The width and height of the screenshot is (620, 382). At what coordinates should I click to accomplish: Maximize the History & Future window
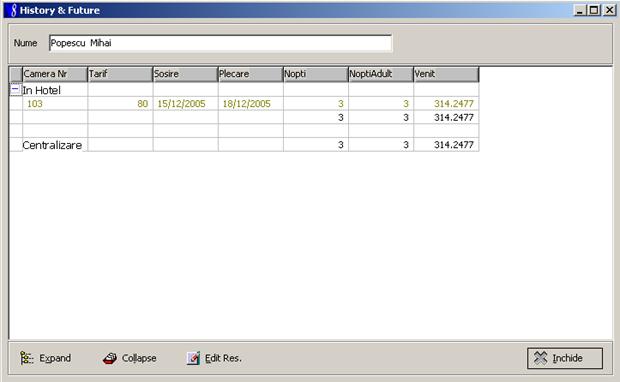[594, 10]
